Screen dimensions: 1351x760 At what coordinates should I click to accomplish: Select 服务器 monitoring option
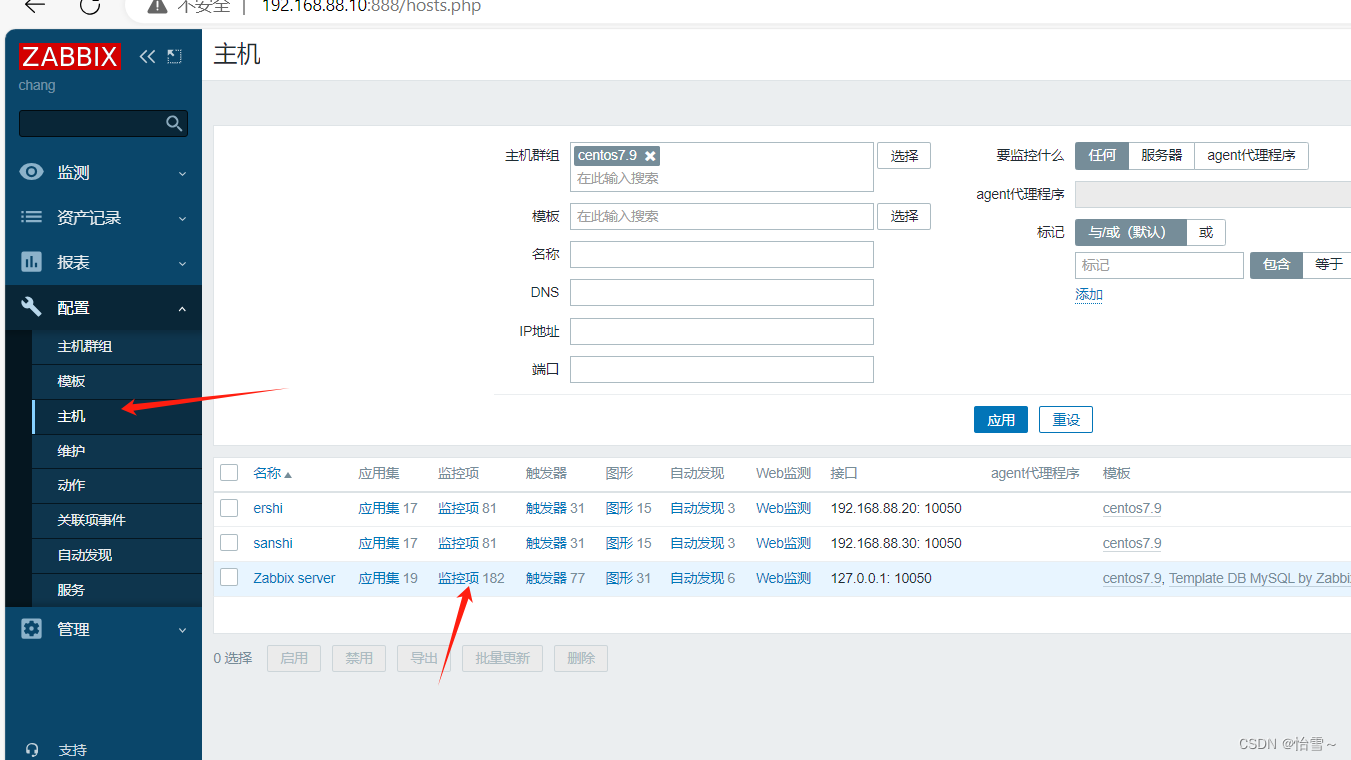click(1162, 156)
